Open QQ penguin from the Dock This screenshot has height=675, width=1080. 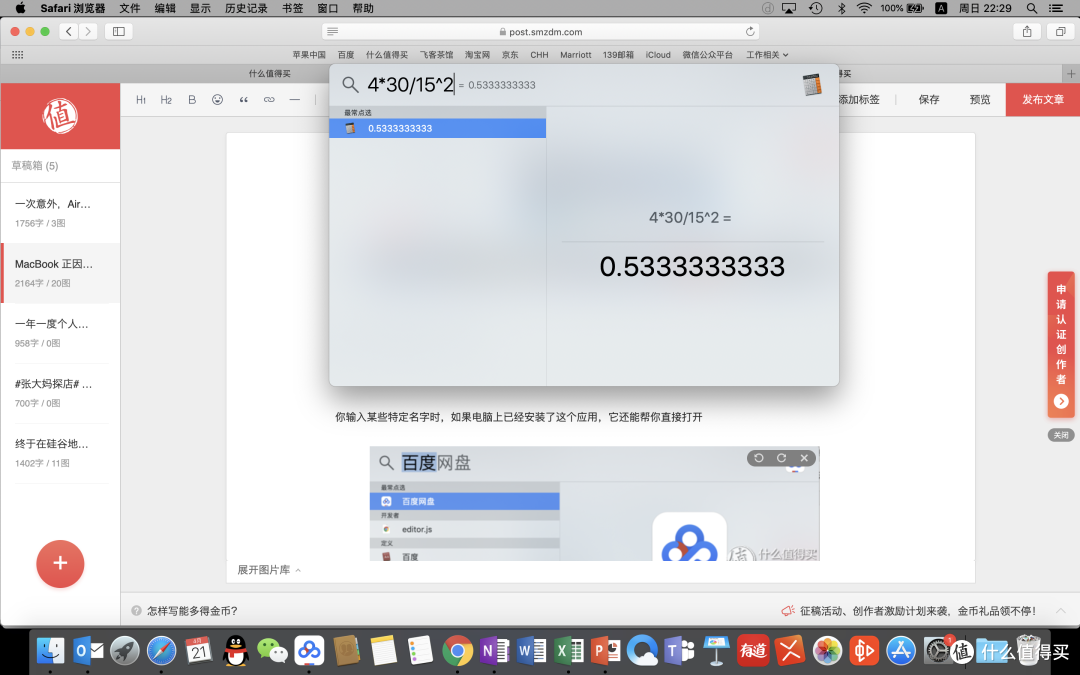tap(236, 650)
